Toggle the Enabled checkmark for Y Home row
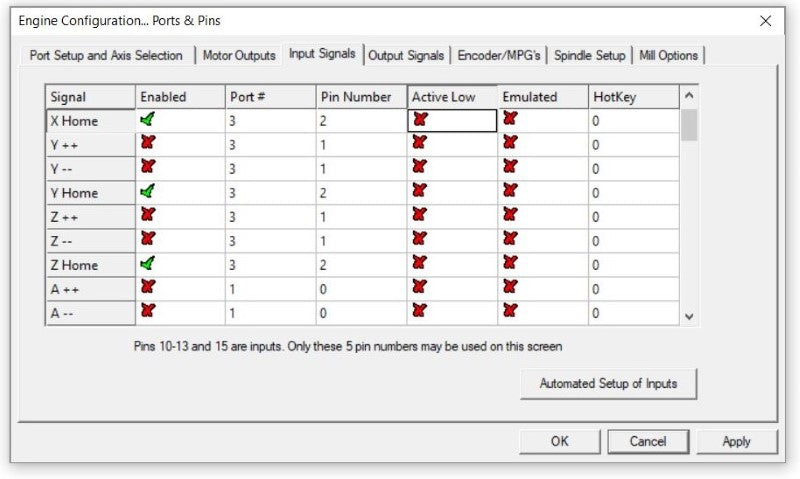Image resolution: width=800 pixels, height=479 pixels. pyautogui.click(x=148, y=191)
